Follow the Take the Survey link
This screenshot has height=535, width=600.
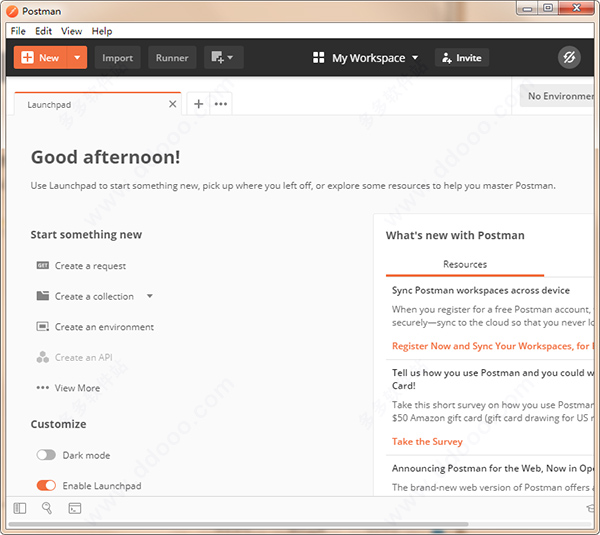pyautogui.click(x=427, y=441)
